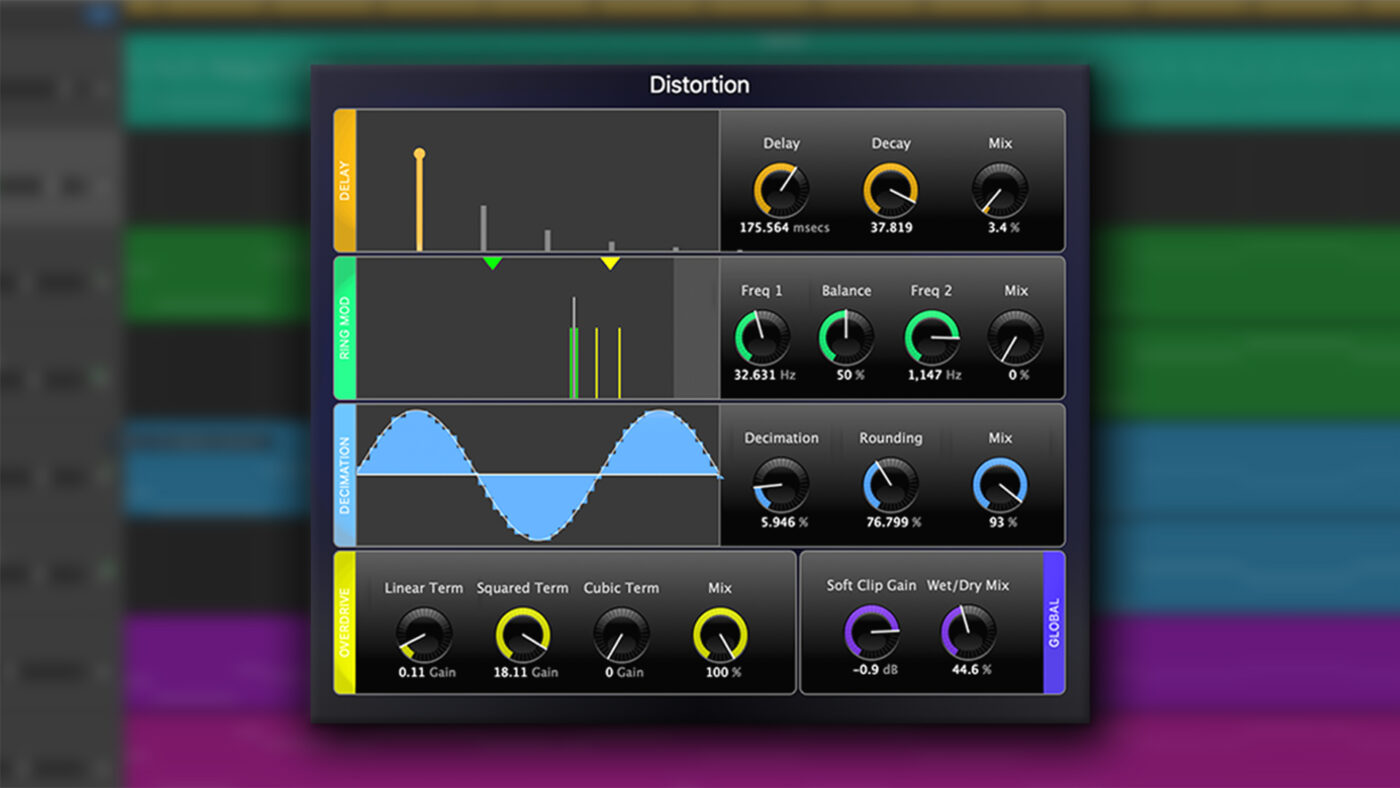Screen dimensions: 1400x788
Task: Toggle the yellow OVERDRIVE section tab
Action: coord(345,622)
